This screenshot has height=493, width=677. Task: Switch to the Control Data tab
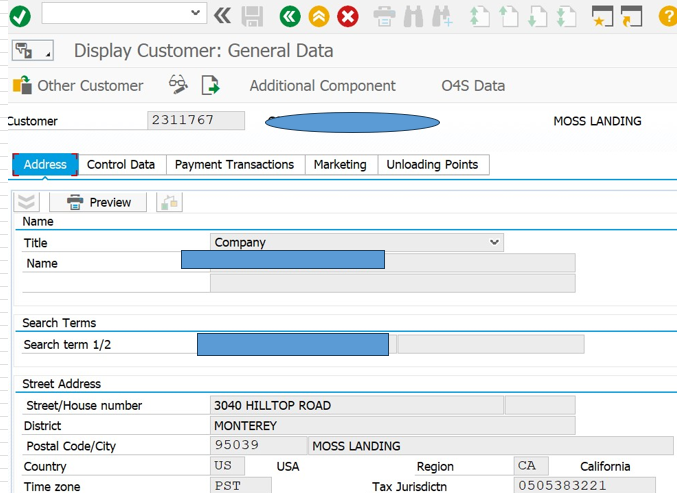tap(121, 164)
